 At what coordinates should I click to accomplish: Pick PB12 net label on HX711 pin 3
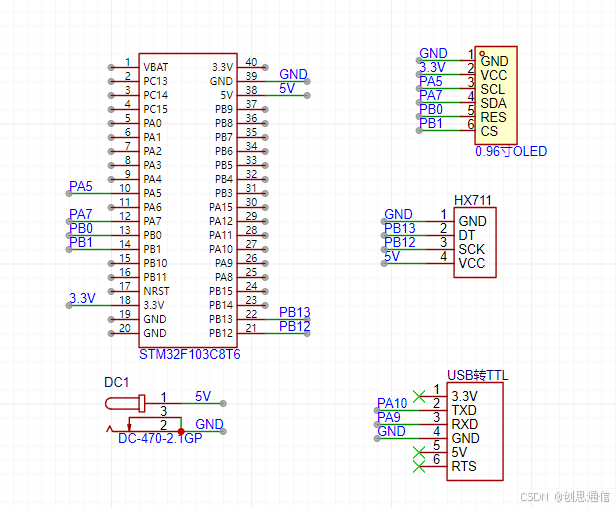tap(400, 242)
